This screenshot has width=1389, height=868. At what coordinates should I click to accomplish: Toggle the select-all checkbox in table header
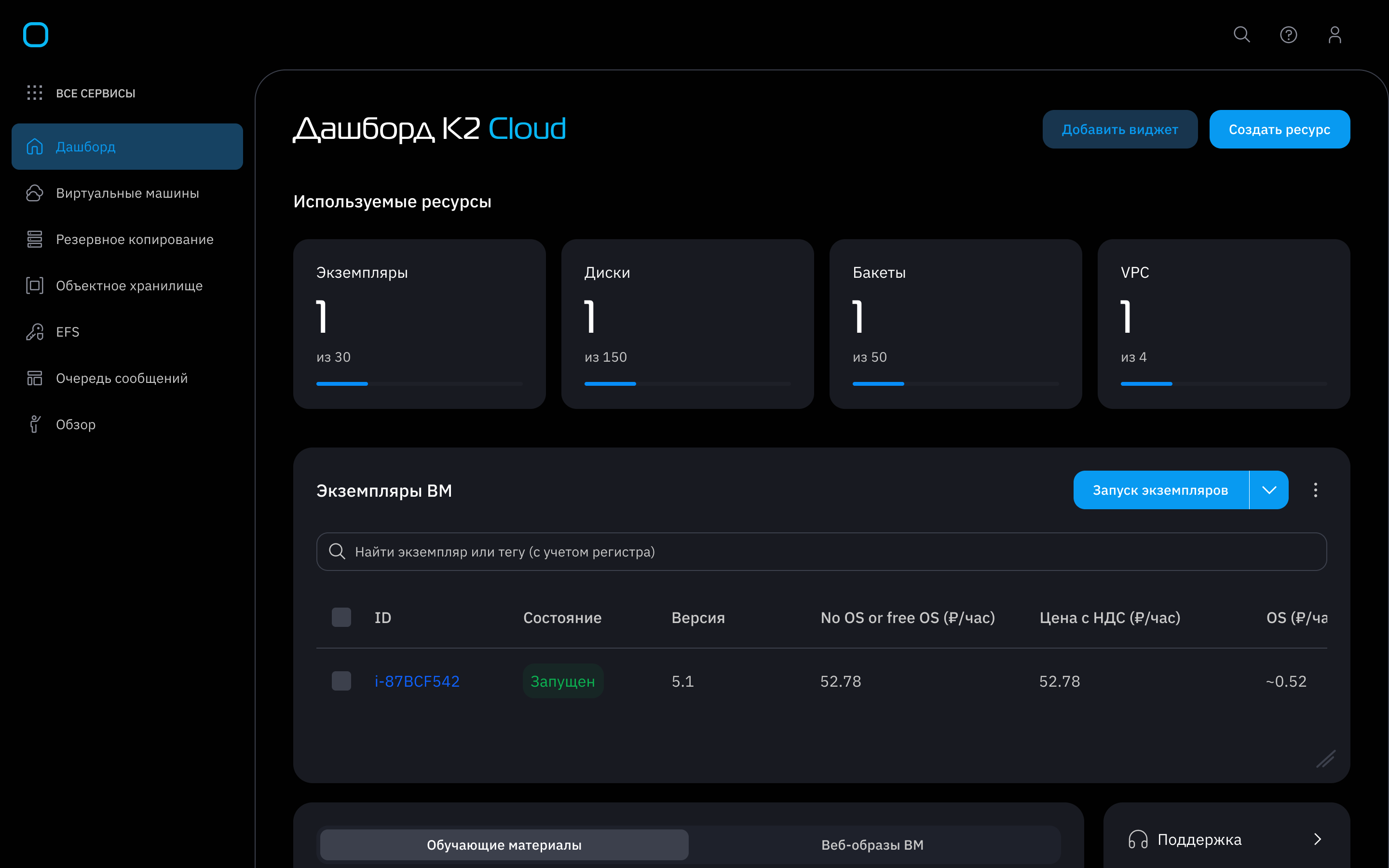click(x=341, y=618)
